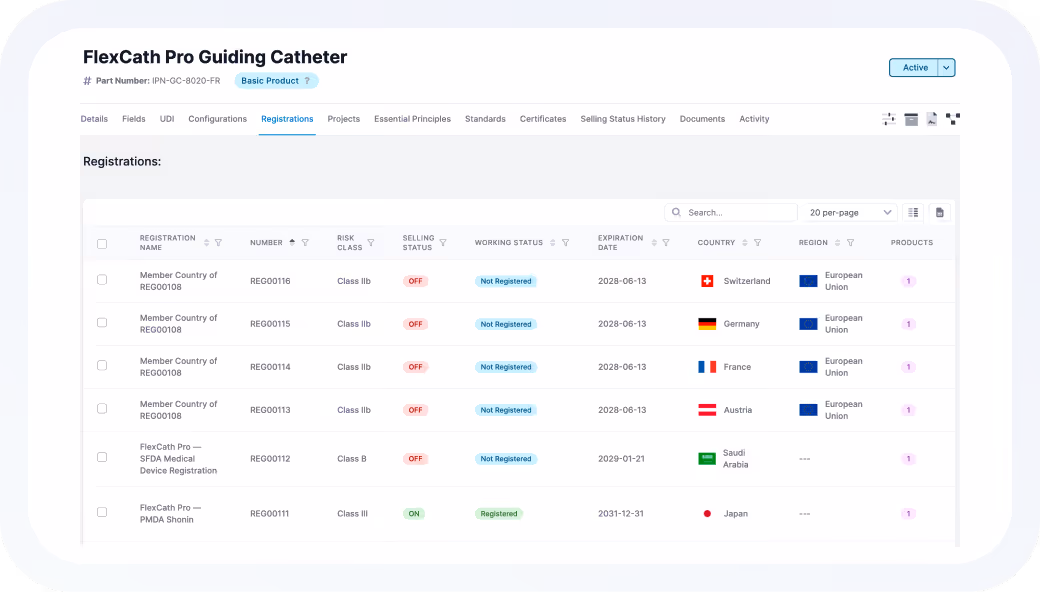Sort the Working Status column

[552, 243]
